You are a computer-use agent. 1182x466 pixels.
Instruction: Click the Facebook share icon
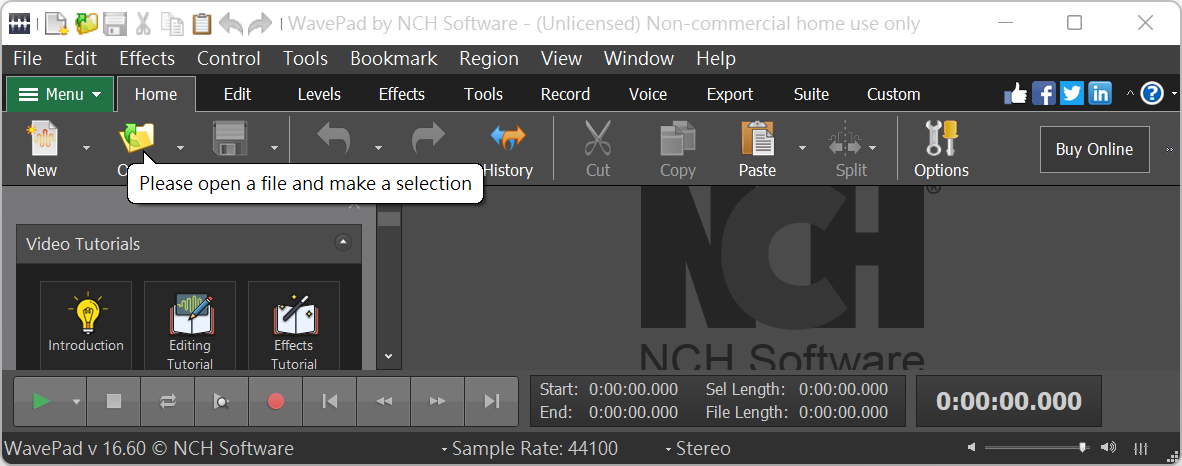click(x=1044, y=94)
